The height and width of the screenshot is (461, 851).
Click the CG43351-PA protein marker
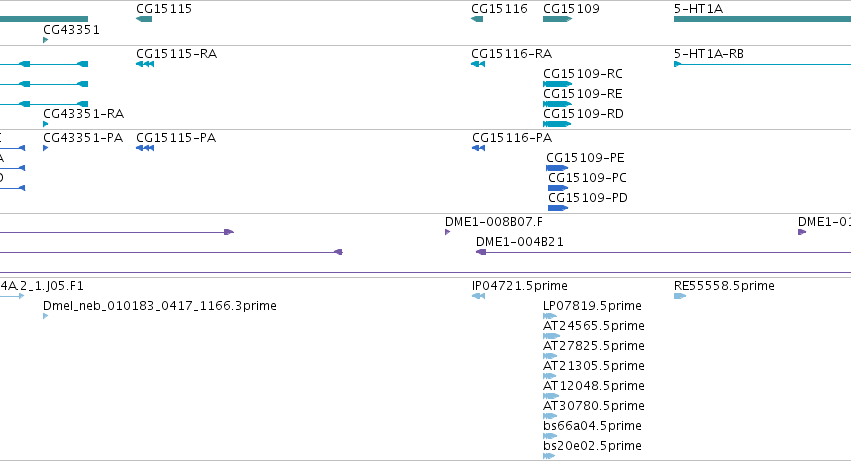pyautogui.click(x=46, y=148)
